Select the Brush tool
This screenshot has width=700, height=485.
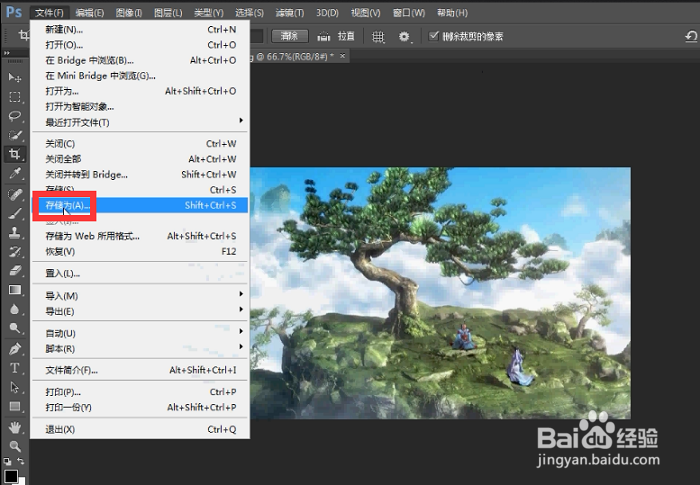[x=15, y=213]
